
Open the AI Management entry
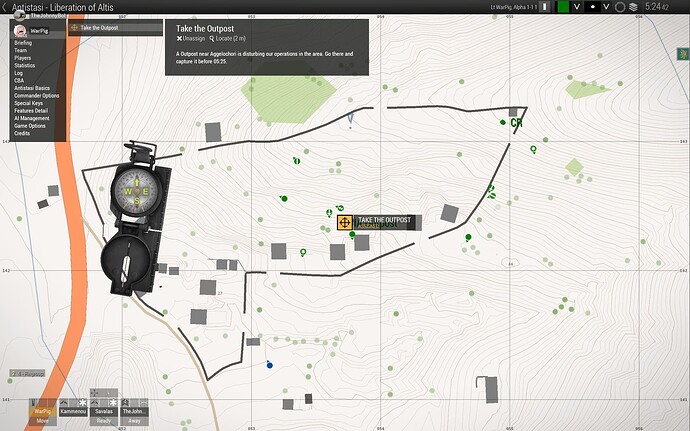32,118
